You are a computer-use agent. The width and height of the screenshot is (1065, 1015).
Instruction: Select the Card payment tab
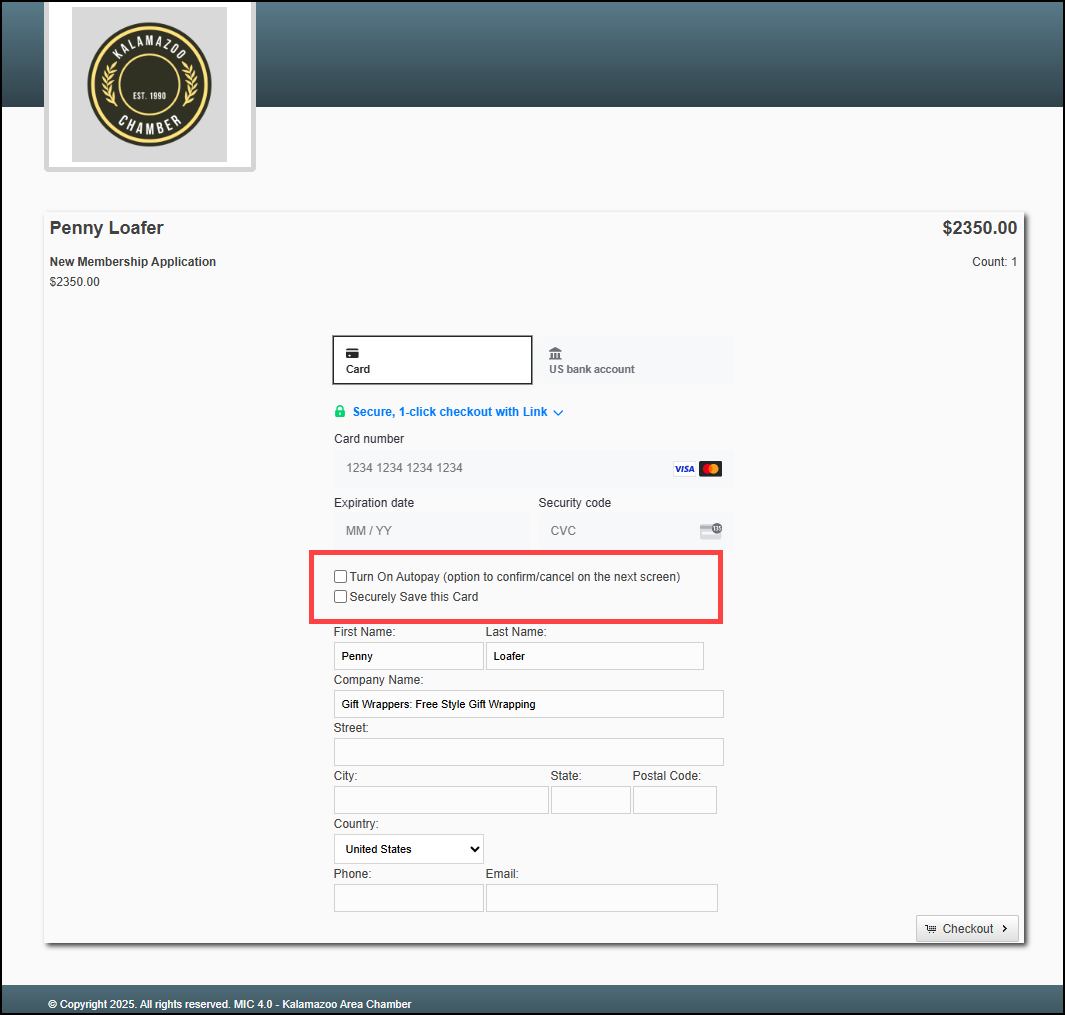(x=432, y=360)
